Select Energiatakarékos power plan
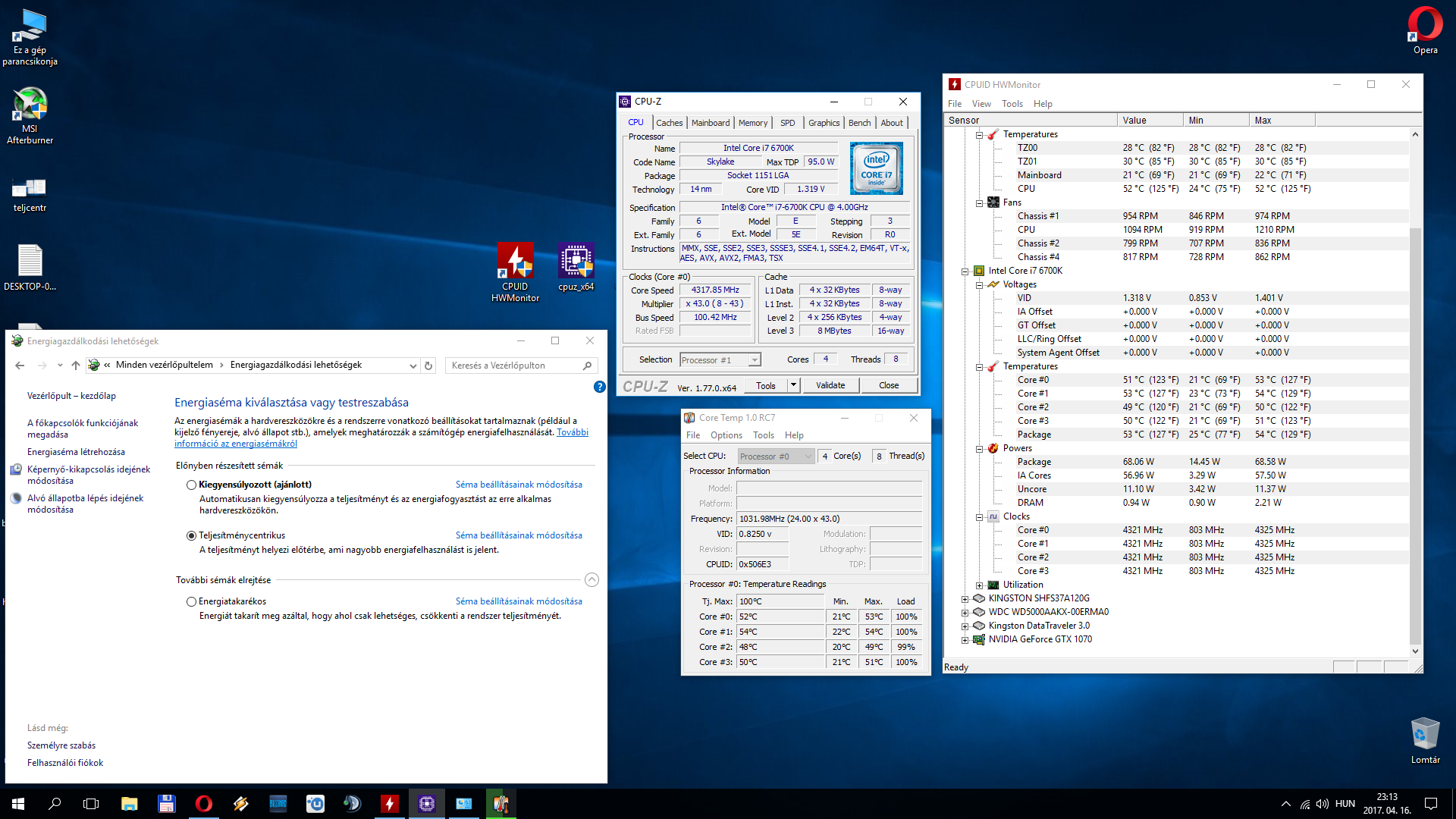The width and height of the screenshot is (1456, 819). [x=191, y=601]
